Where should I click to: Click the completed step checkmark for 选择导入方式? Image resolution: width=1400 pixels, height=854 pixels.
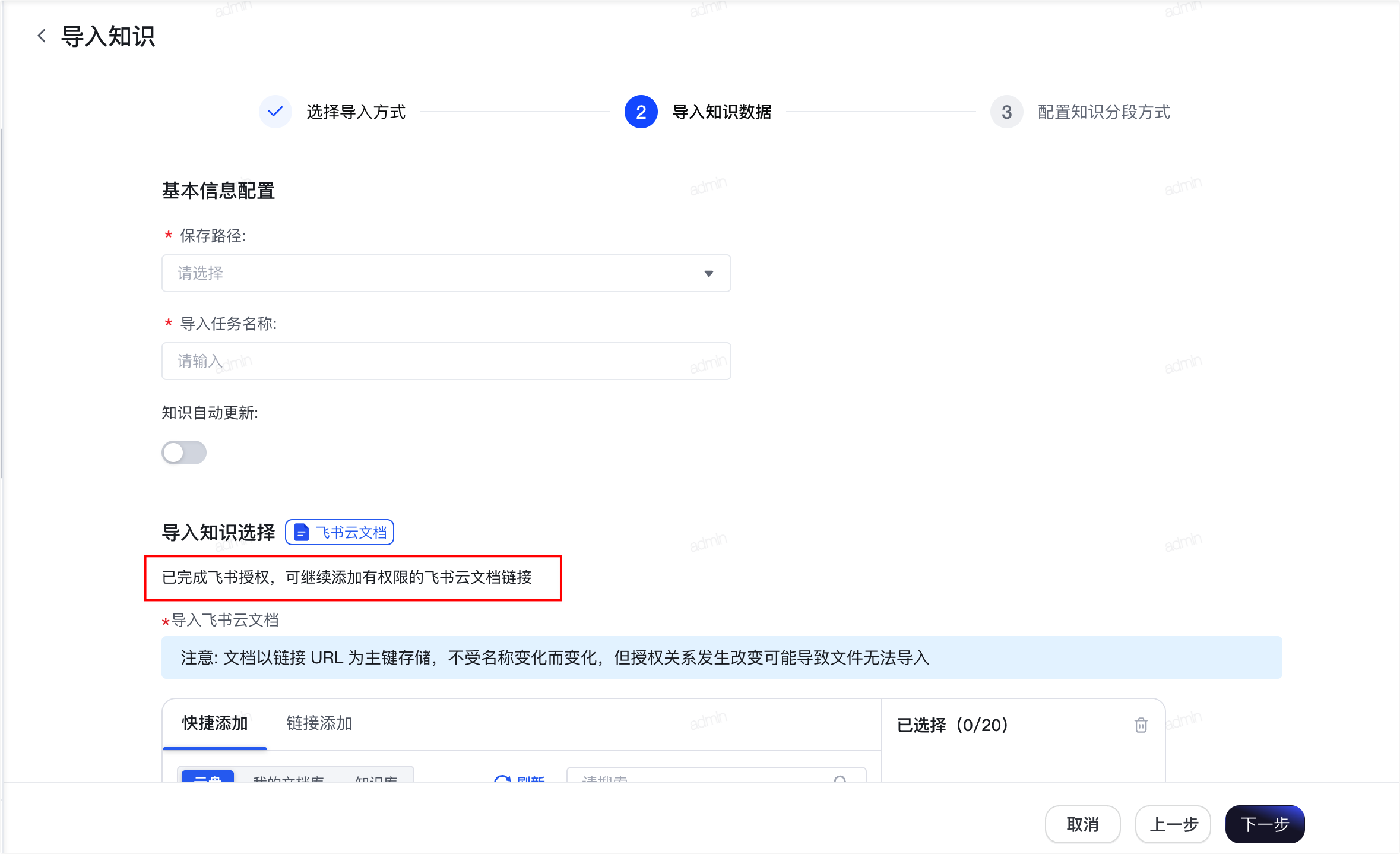click(275, 112)
